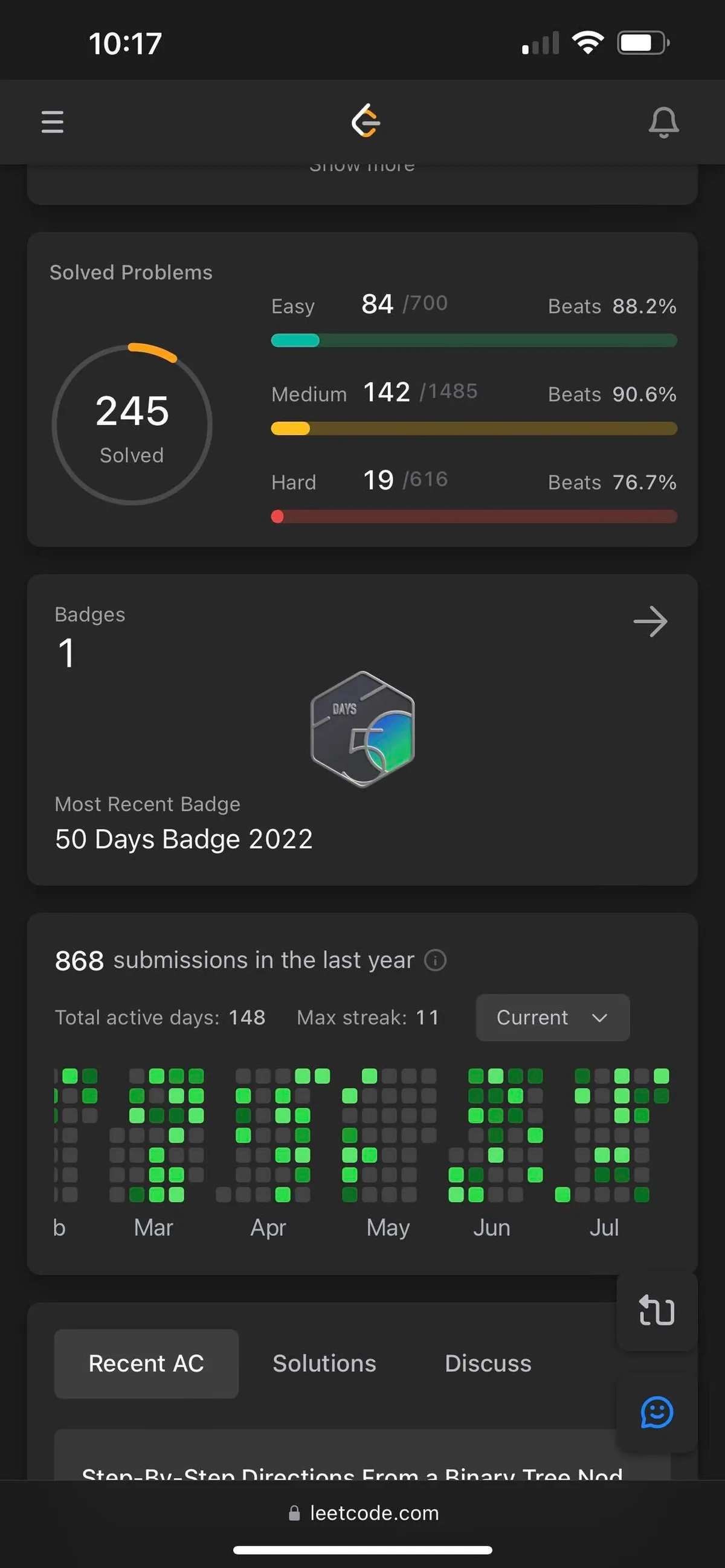Switch to the Recent AC tab
Viewport: 725px width, 1568px height.
[146, 1363]
